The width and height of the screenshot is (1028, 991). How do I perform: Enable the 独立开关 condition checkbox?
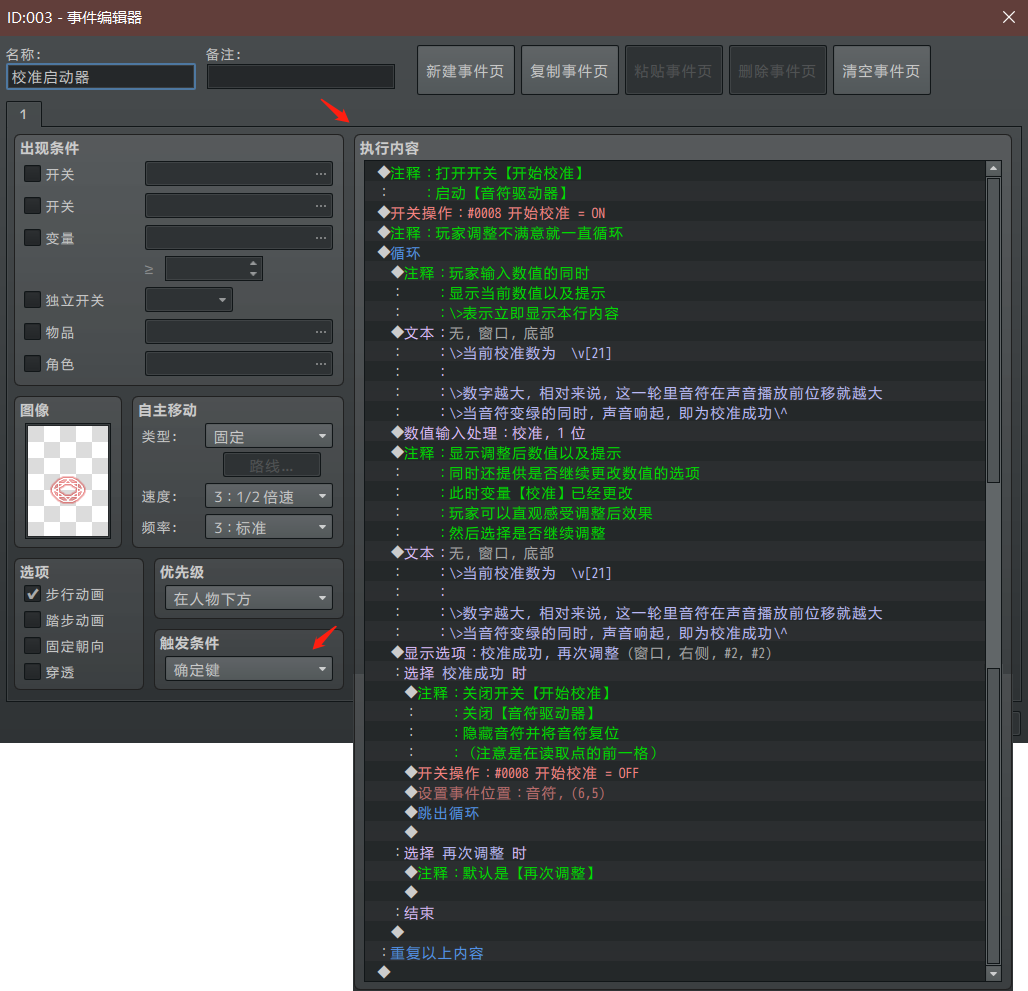[x=32, y=300]
